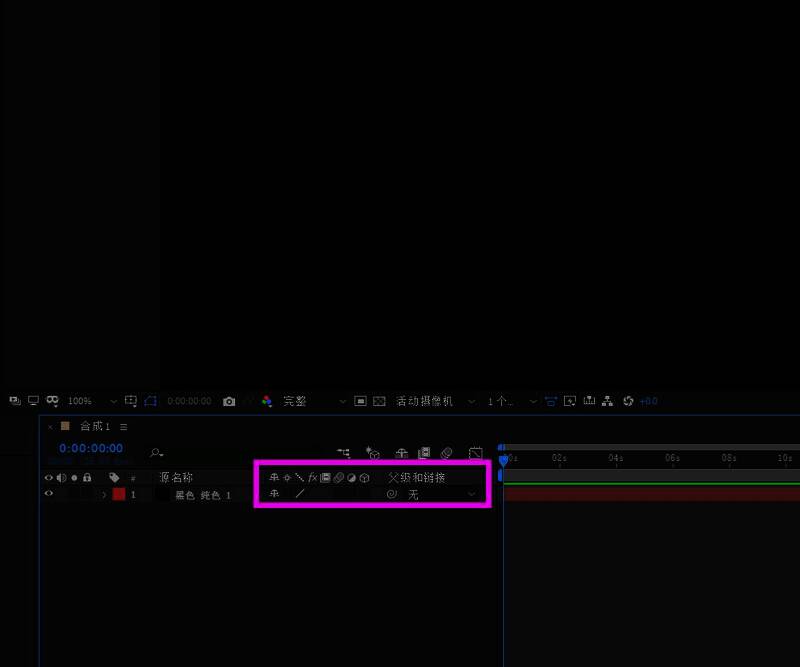
Task: Open the 合成1 panel hamburger menu
Action: pyautogui.click(x=124, y=426)
